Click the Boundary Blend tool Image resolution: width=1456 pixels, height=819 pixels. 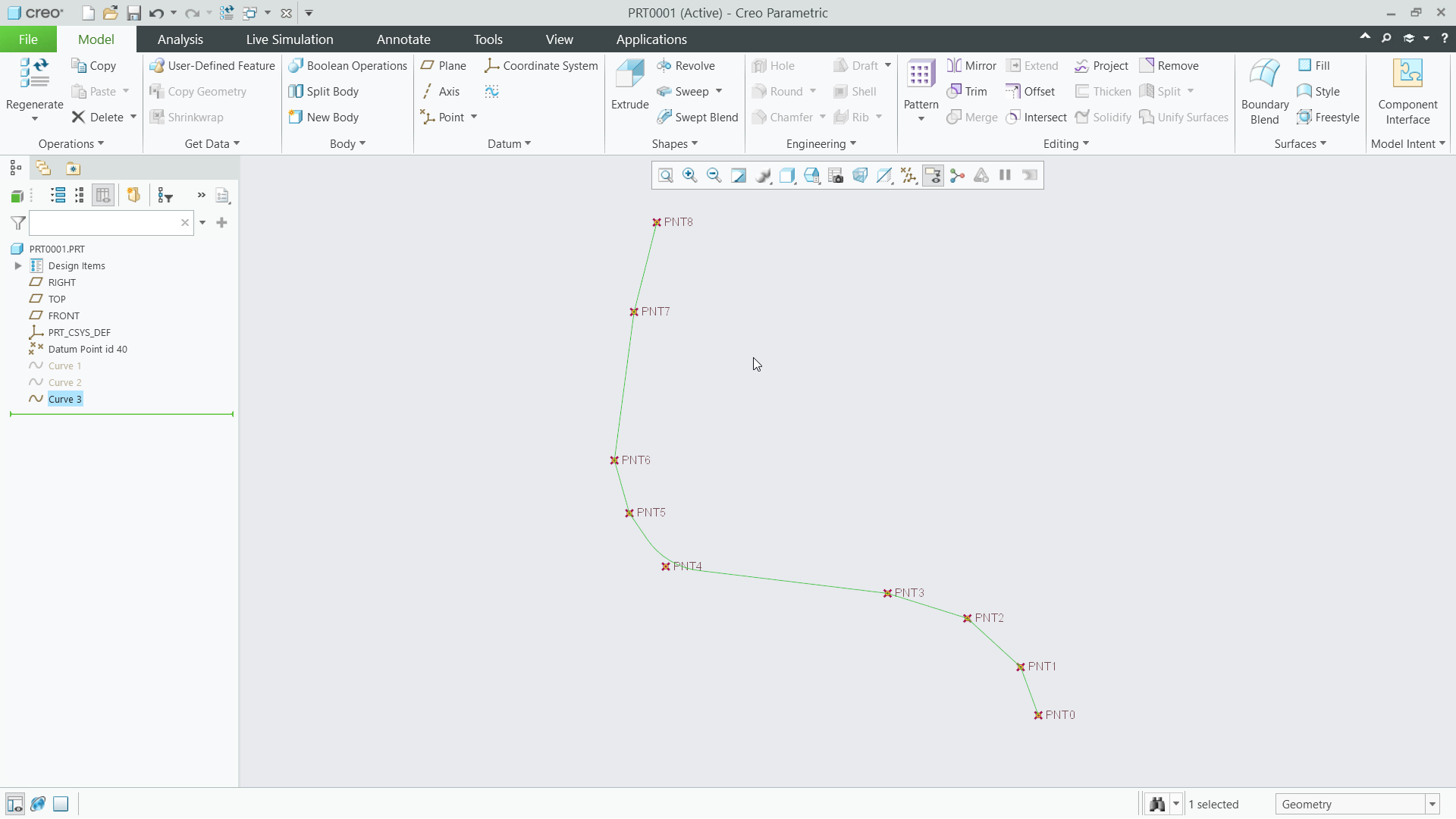(1264, 92)
